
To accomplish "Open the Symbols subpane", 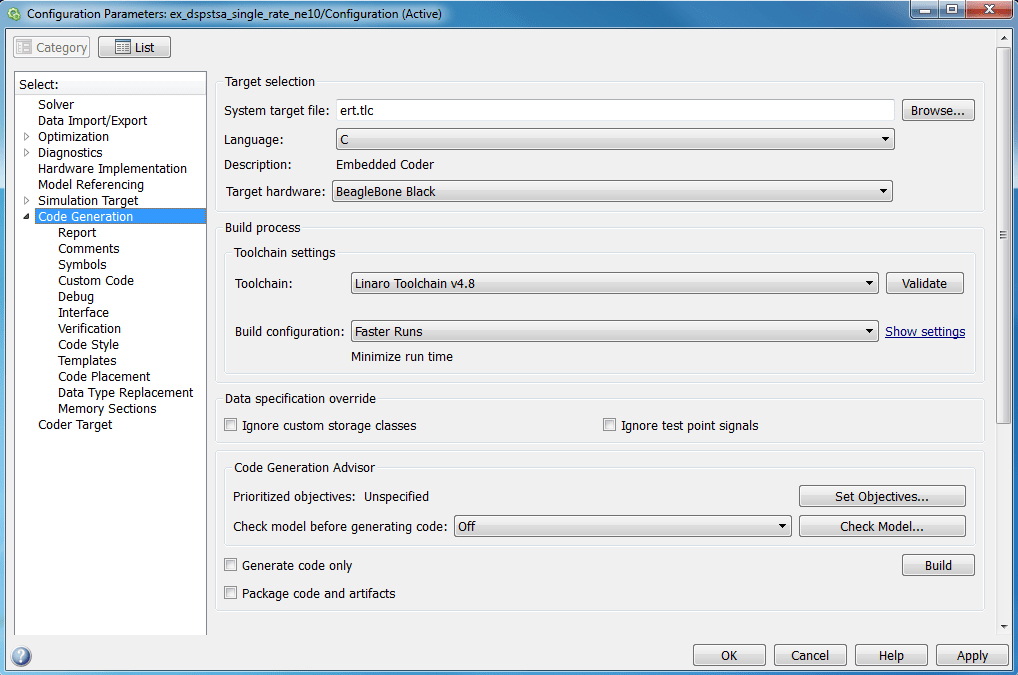I will click(82, 265).
